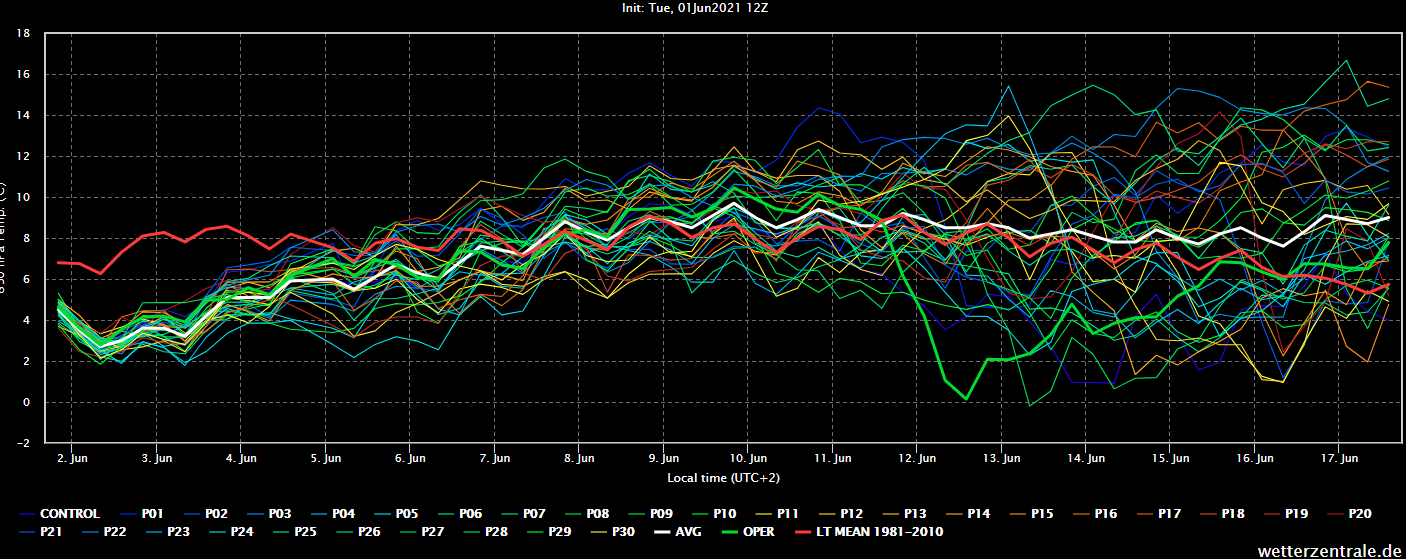The image size is (1406, 559).
Task: Click the P06 legend line marker
Action: tap(439, 514)
